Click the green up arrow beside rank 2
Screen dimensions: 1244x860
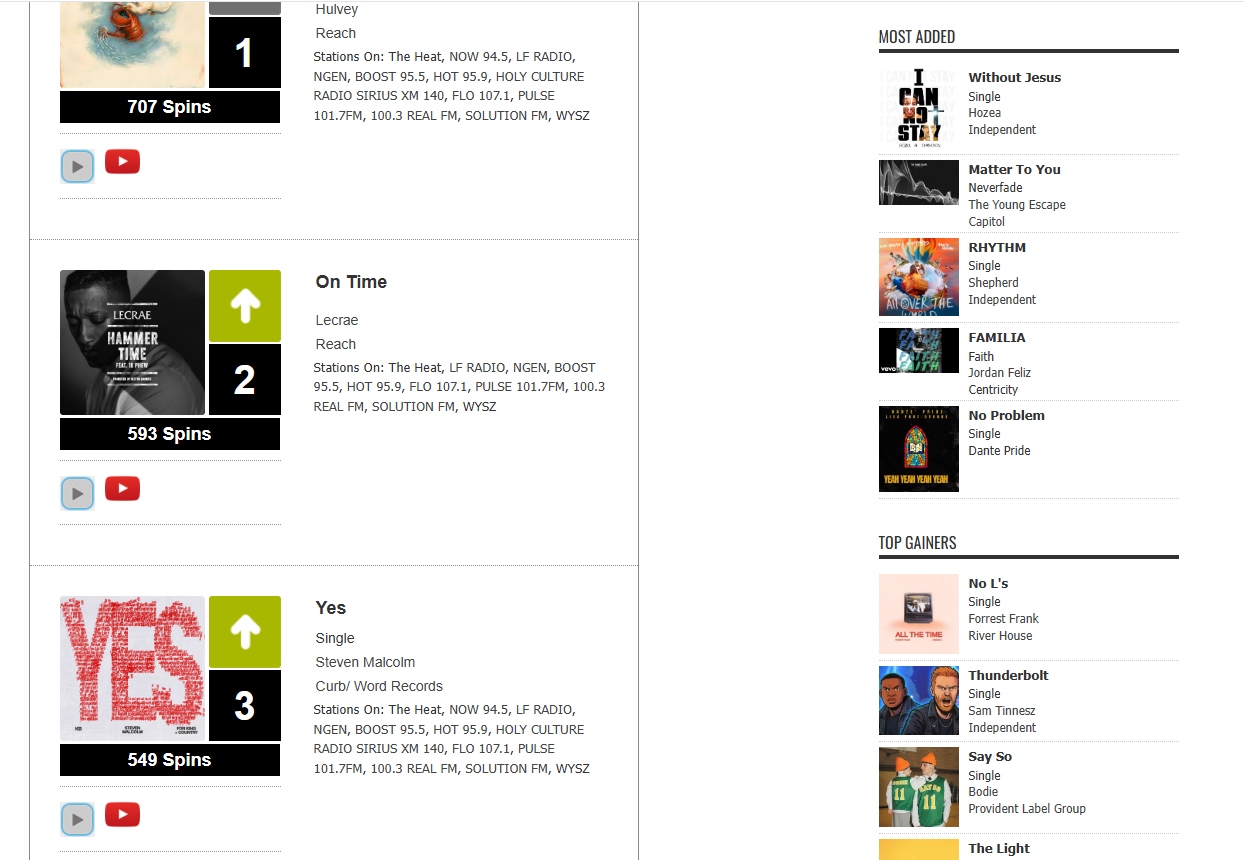(245, 306)
